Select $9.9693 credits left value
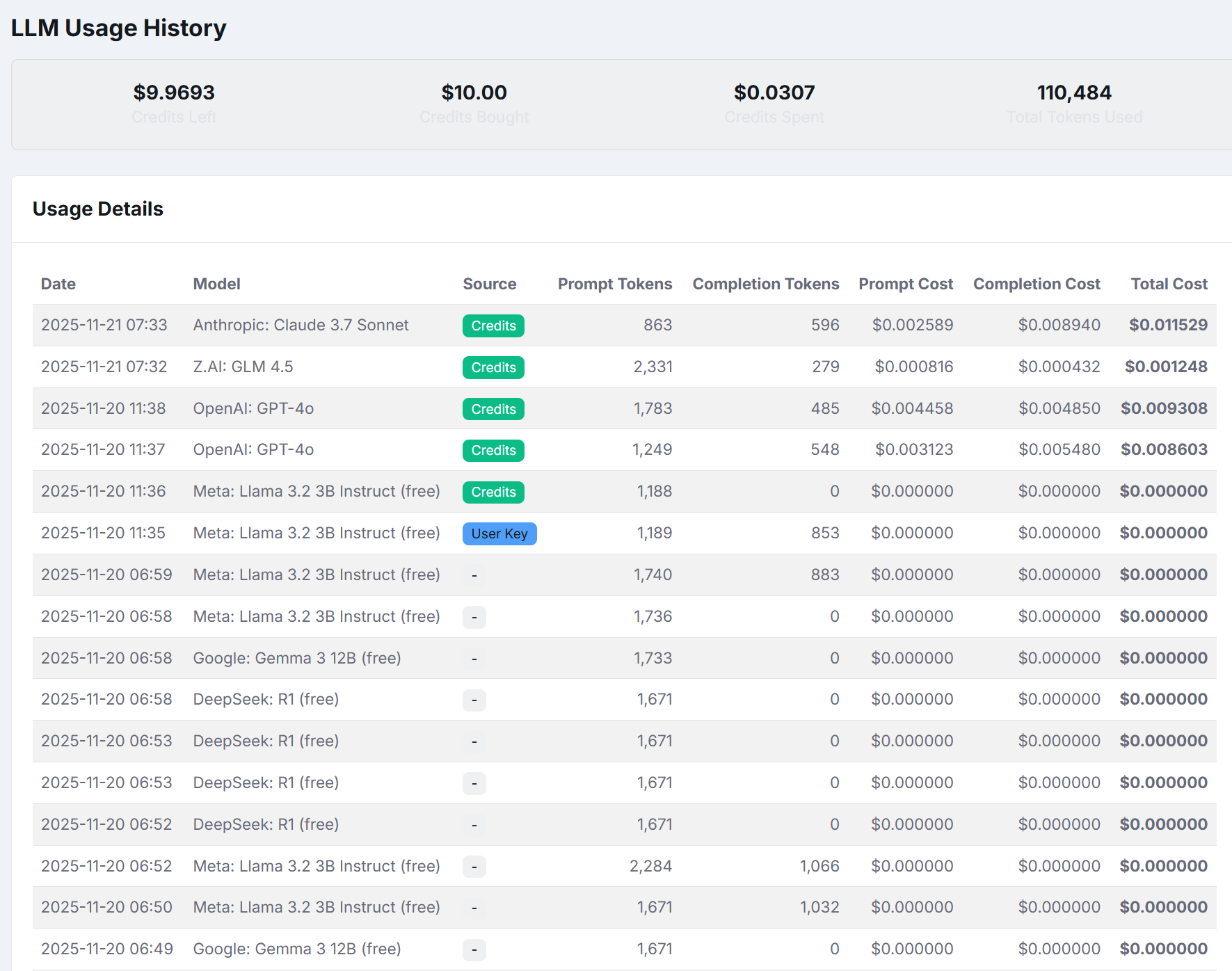Image resolution: width=1232 pixels, height=971 pixels. [x=174, y=92]
